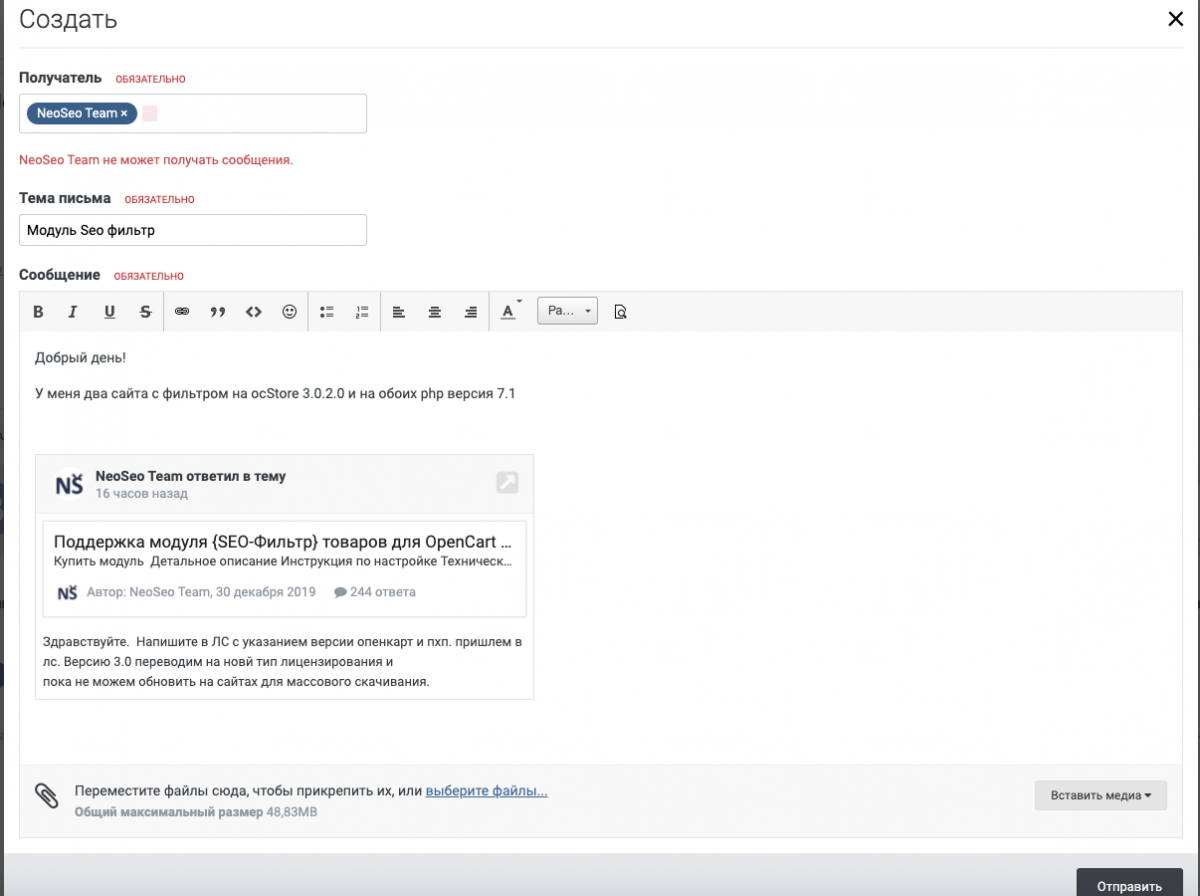Toggle bold formatting in message toolbar
1200x896 pixels.
[38, 311]
